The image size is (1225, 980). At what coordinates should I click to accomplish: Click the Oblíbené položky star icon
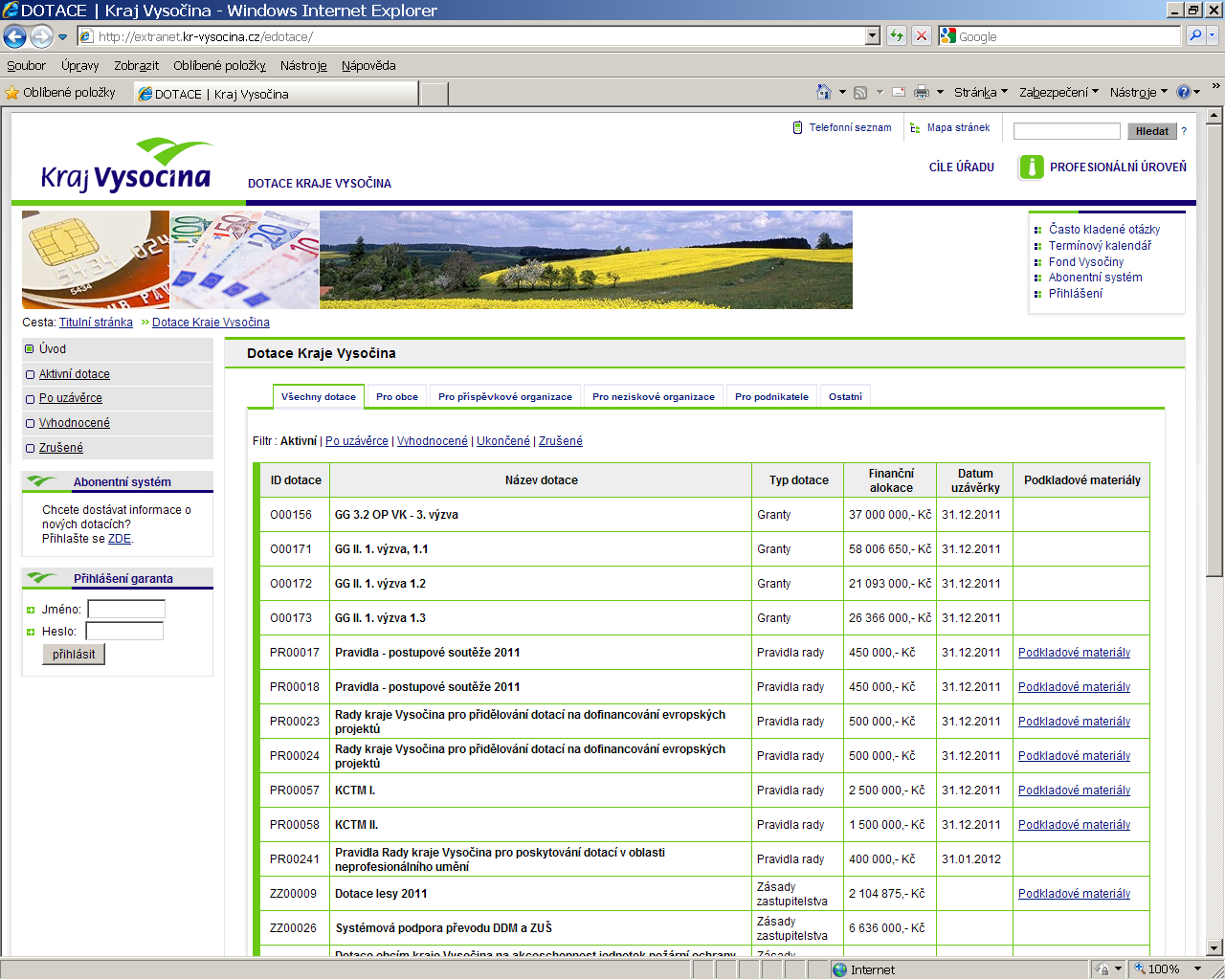(x=12, y=93)
